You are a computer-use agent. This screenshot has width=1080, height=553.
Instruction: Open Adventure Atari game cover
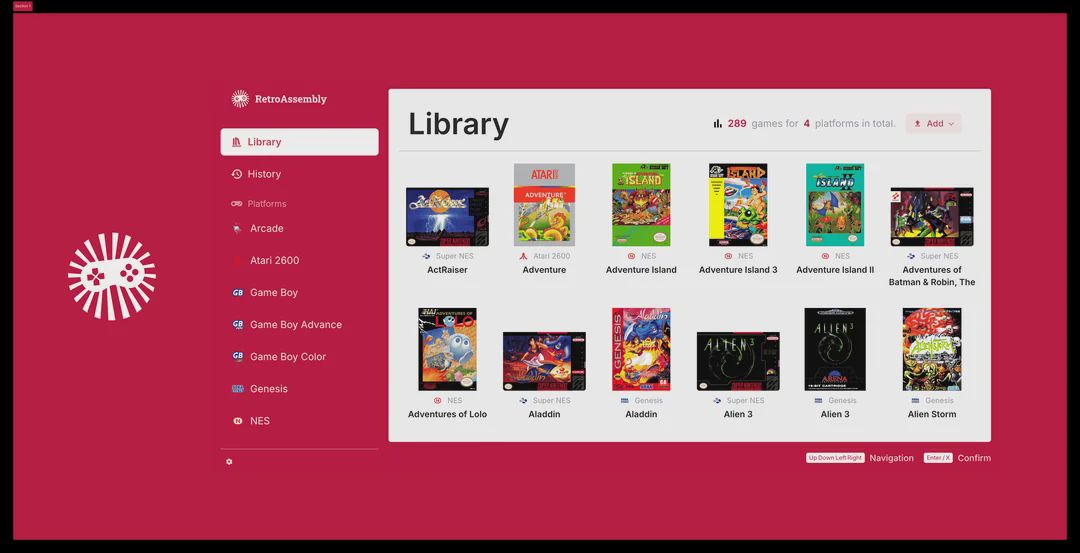click(x=544, y=205)
